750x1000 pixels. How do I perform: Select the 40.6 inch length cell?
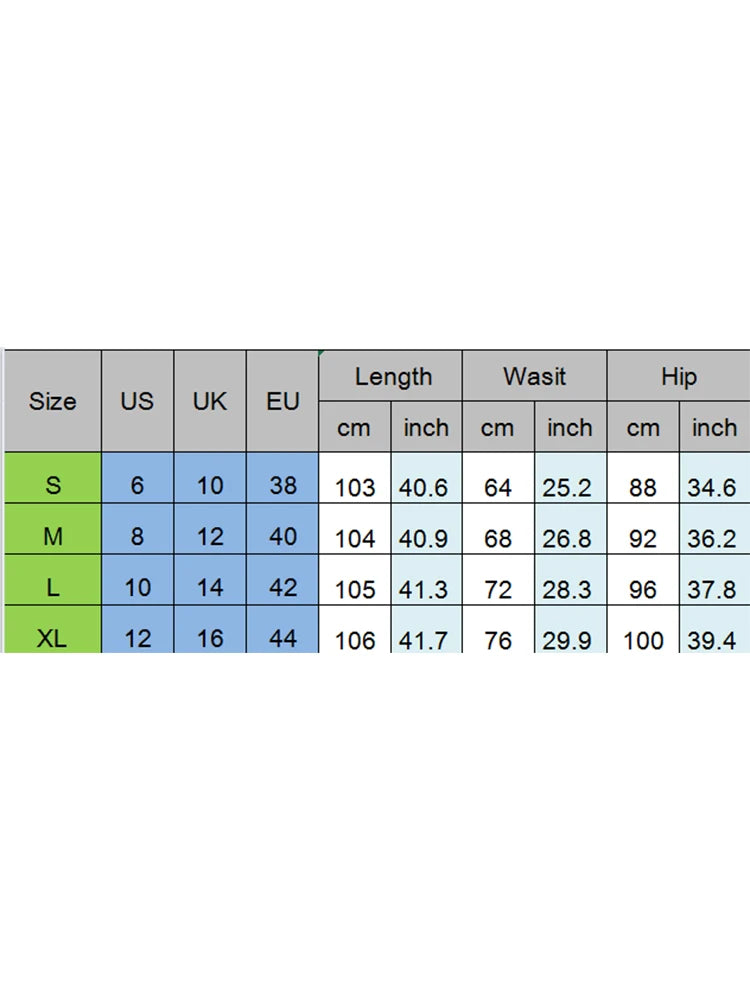coord(426,488)
